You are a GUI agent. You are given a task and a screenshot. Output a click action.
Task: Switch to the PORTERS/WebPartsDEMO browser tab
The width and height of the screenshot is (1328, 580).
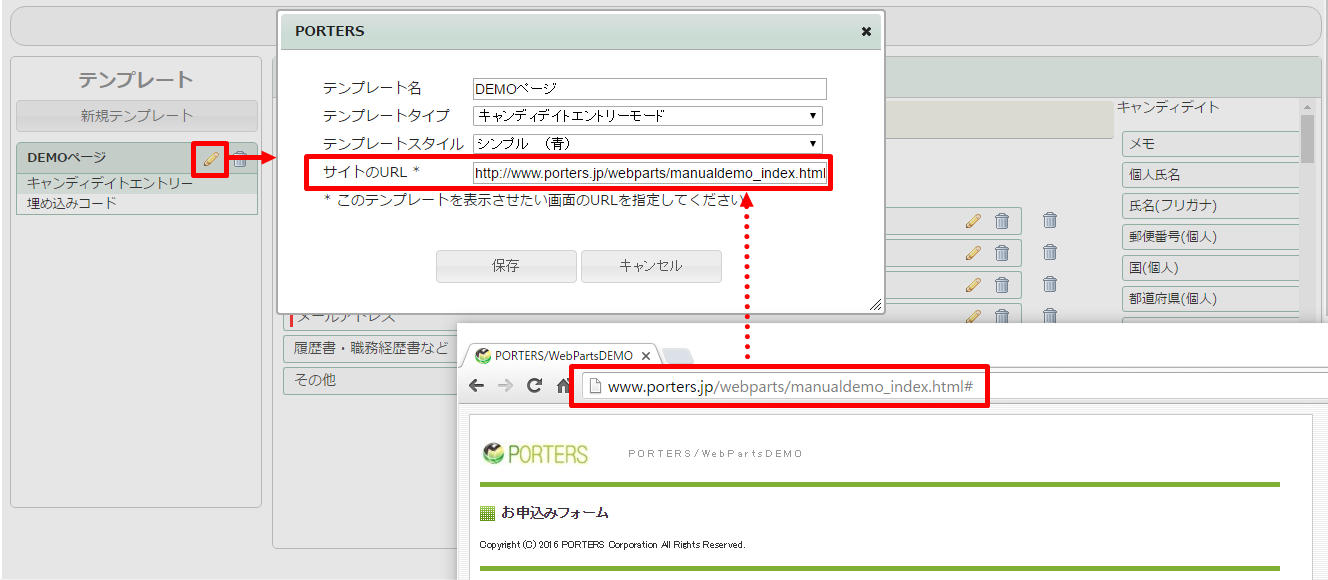564,355
